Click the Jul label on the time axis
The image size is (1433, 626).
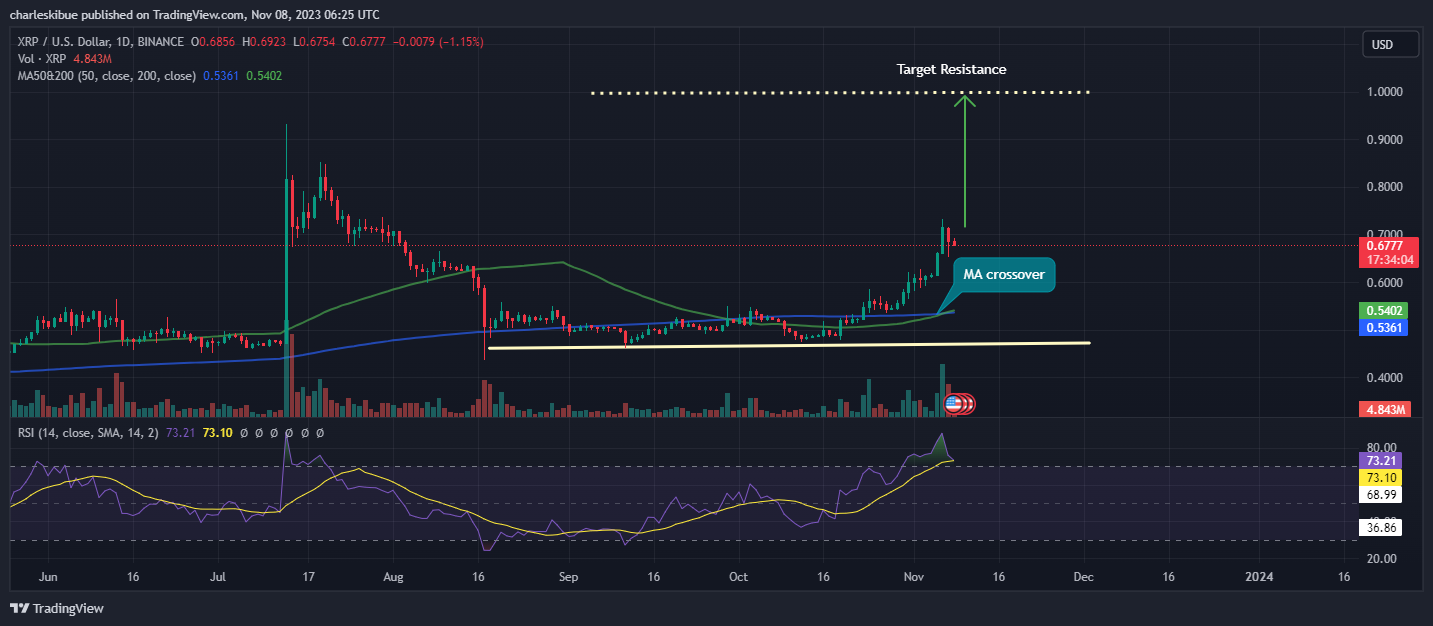217,577
